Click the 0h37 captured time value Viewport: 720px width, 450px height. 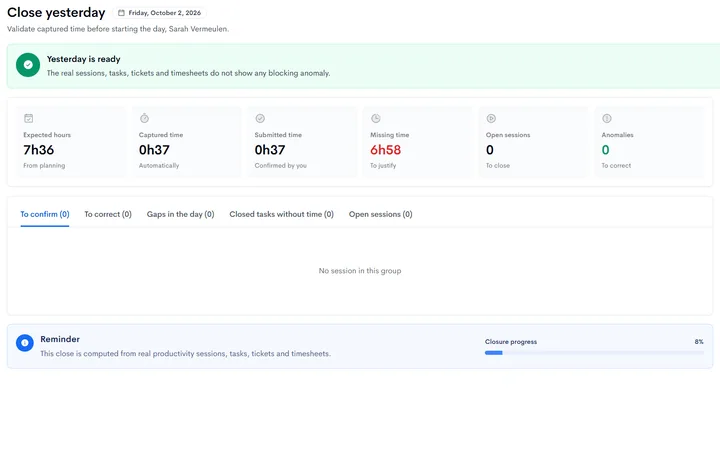(154, 150)
